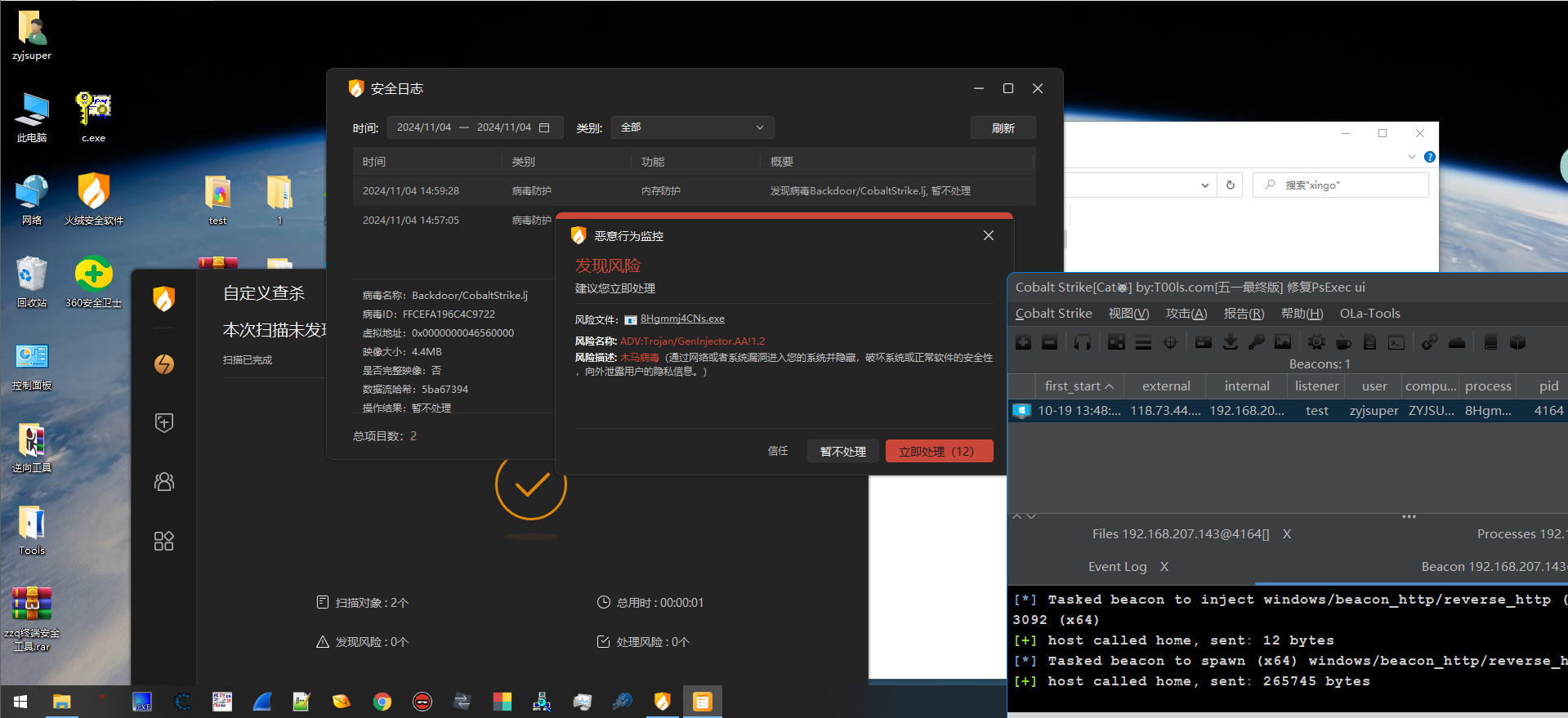1568x718 pixels.
Task: Open the 攻击(A) menu
Action: (1186, 314)
